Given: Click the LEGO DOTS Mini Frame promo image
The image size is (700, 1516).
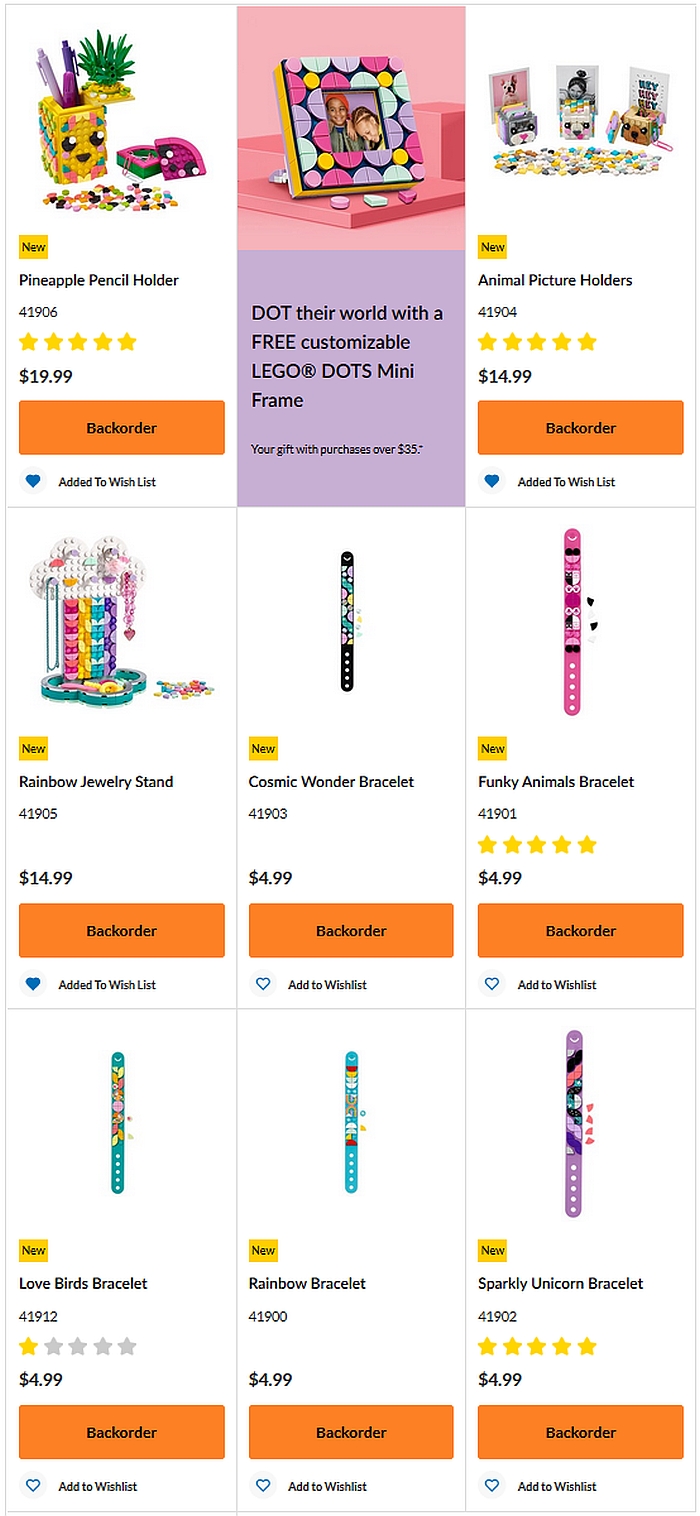Looking at the screenshot, I should pos(351,128).
